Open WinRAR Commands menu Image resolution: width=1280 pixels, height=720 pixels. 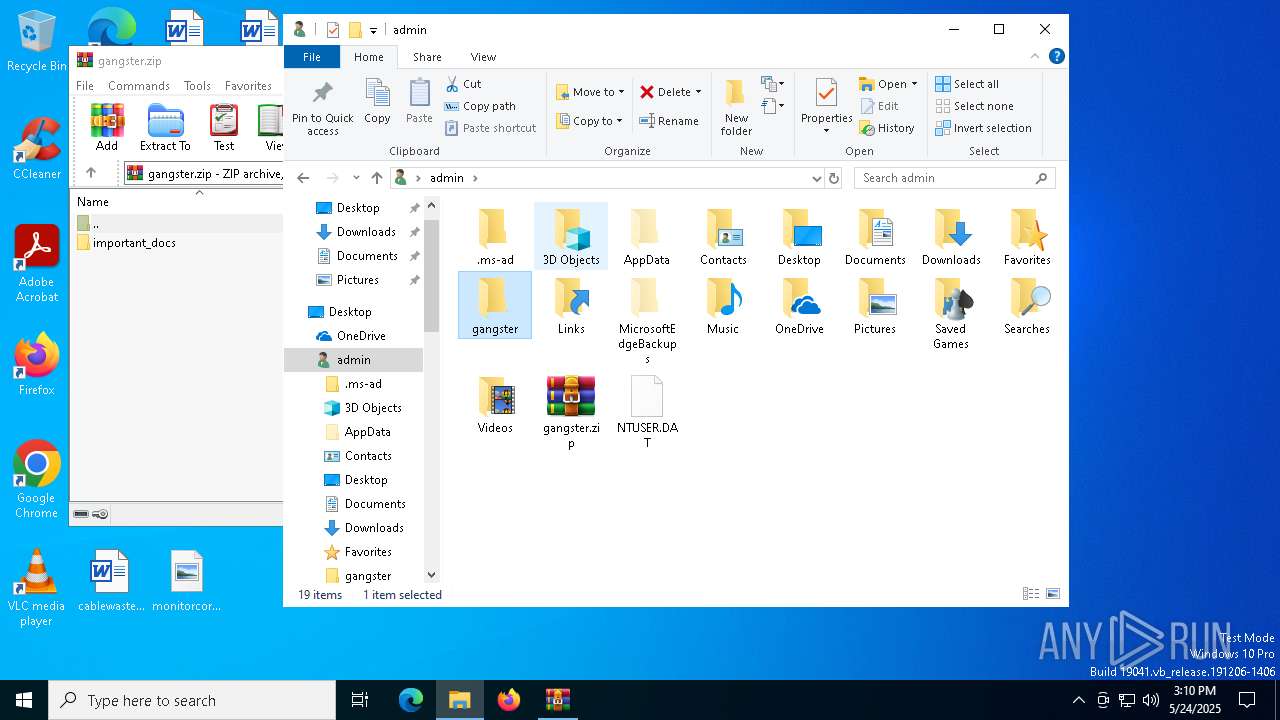click(x=139, y=86)
